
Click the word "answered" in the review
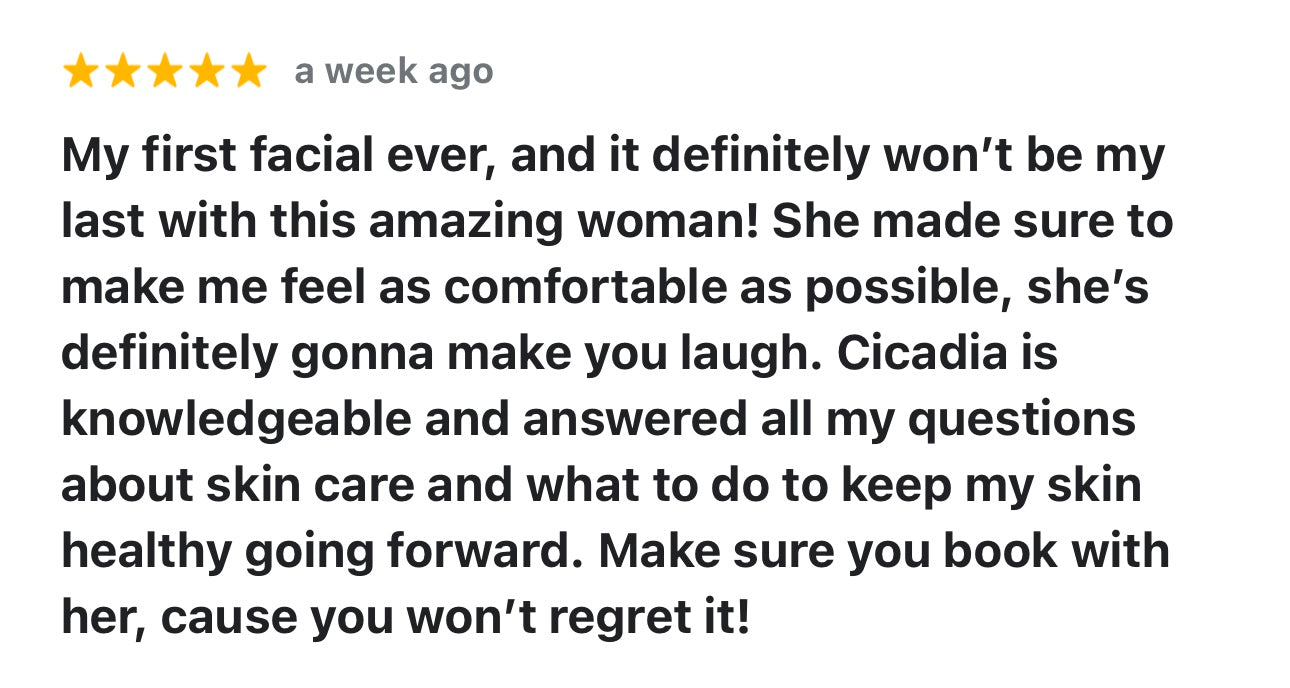pos(633,420)
